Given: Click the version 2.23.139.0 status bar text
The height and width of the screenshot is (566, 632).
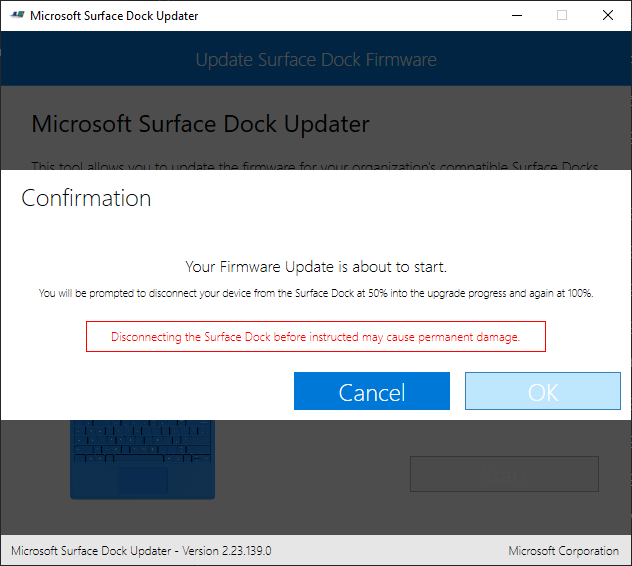Looking at the screenshot, I should click(x=141, y=551).
